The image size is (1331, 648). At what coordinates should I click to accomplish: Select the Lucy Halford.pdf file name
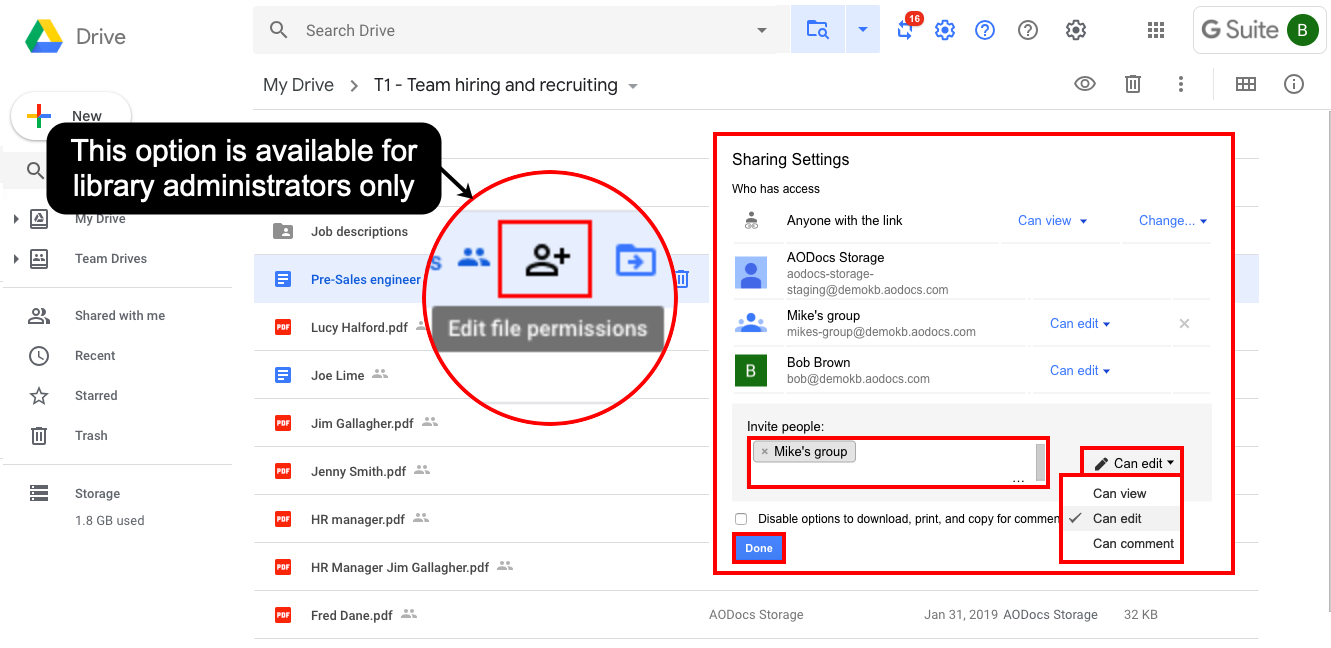(360, 327)
